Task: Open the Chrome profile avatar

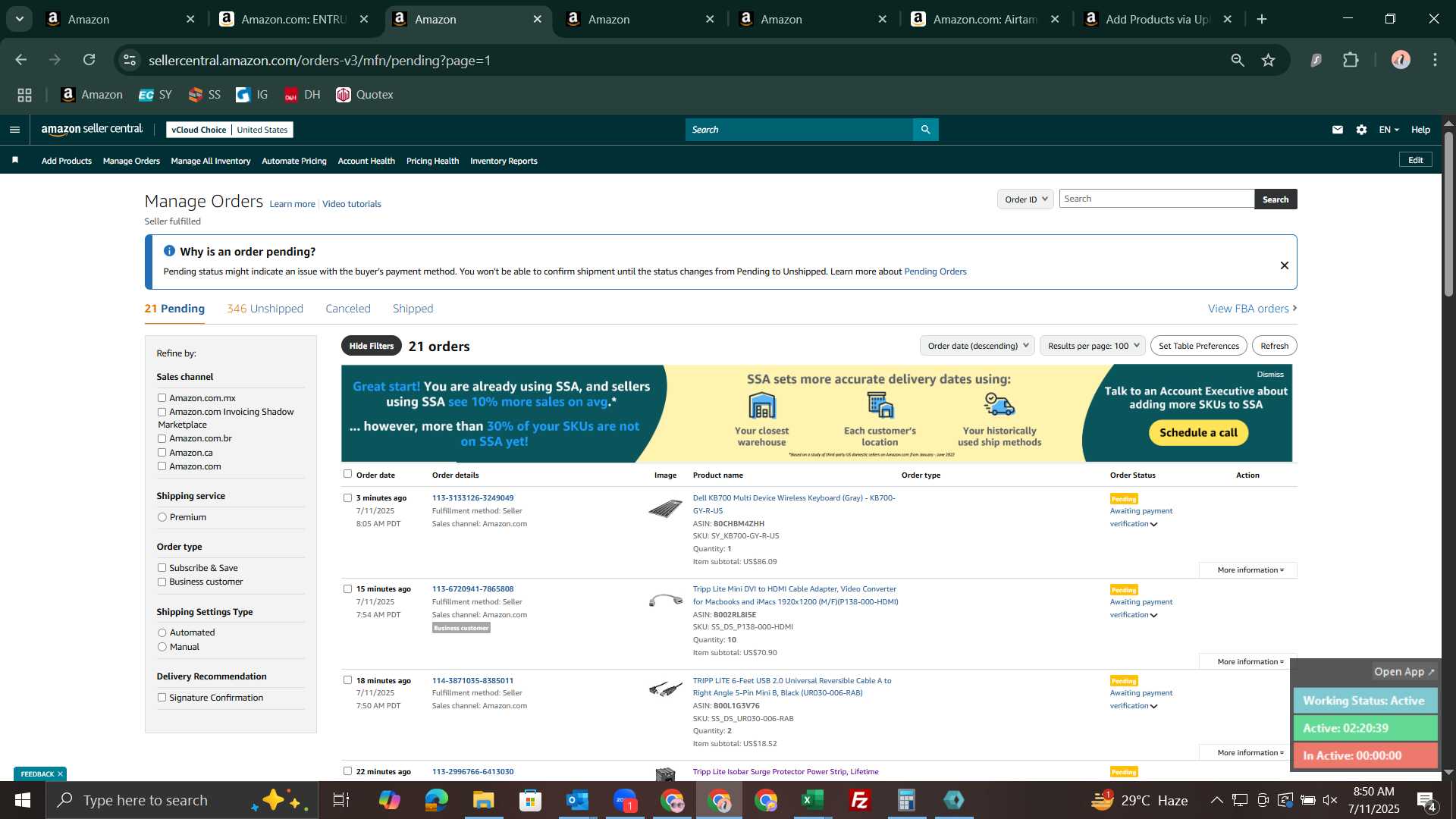Action: 1401,60
